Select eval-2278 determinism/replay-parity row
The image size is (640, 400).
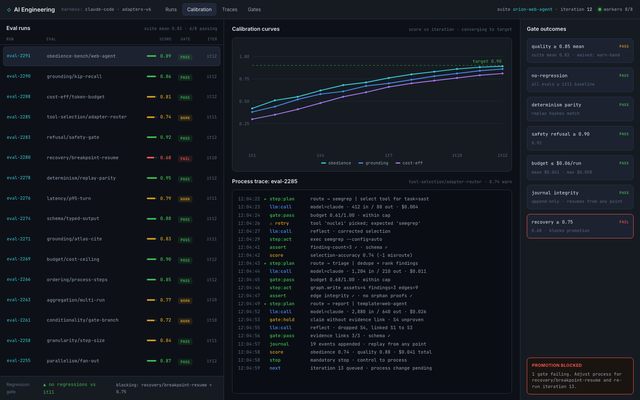[x=111, y=178]
